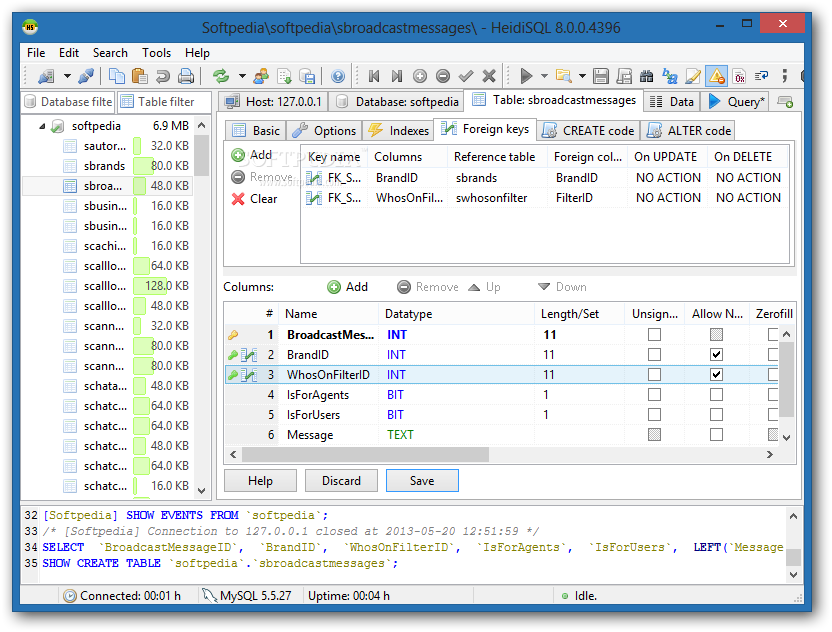Open the User manager icon
The width and height of the screenshot is (832, 632).
click(x=261, y=76)
